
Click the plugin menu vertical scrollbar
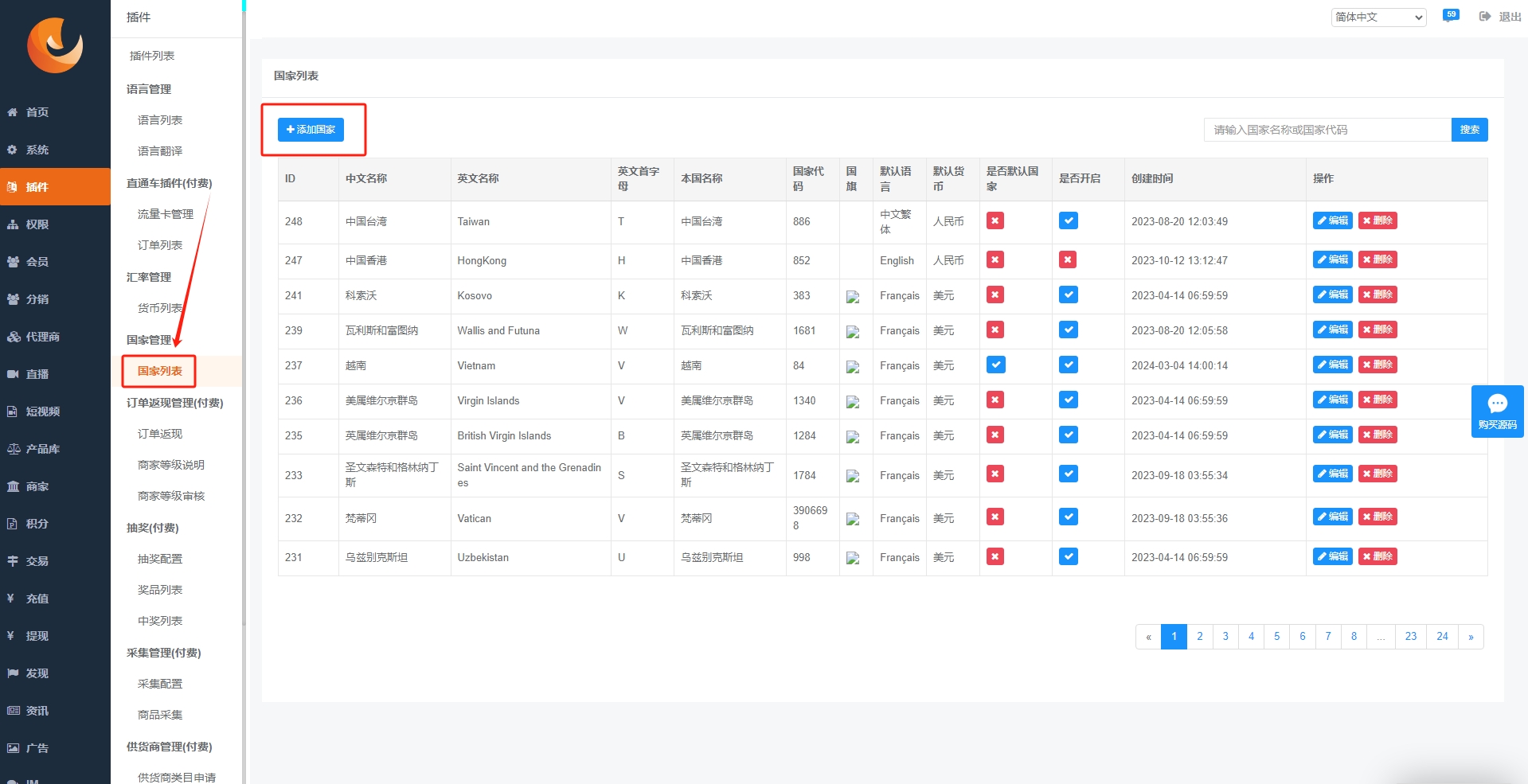pos(244,318)
